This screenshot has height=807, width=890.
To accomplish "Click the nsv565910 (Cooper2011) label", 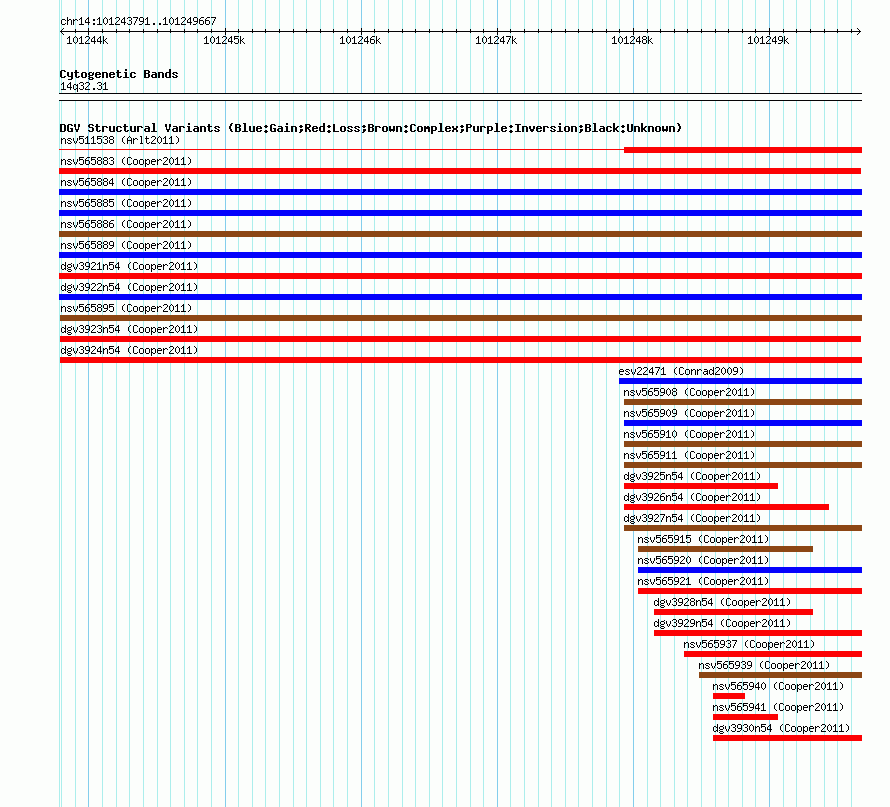I will [689, 434].
